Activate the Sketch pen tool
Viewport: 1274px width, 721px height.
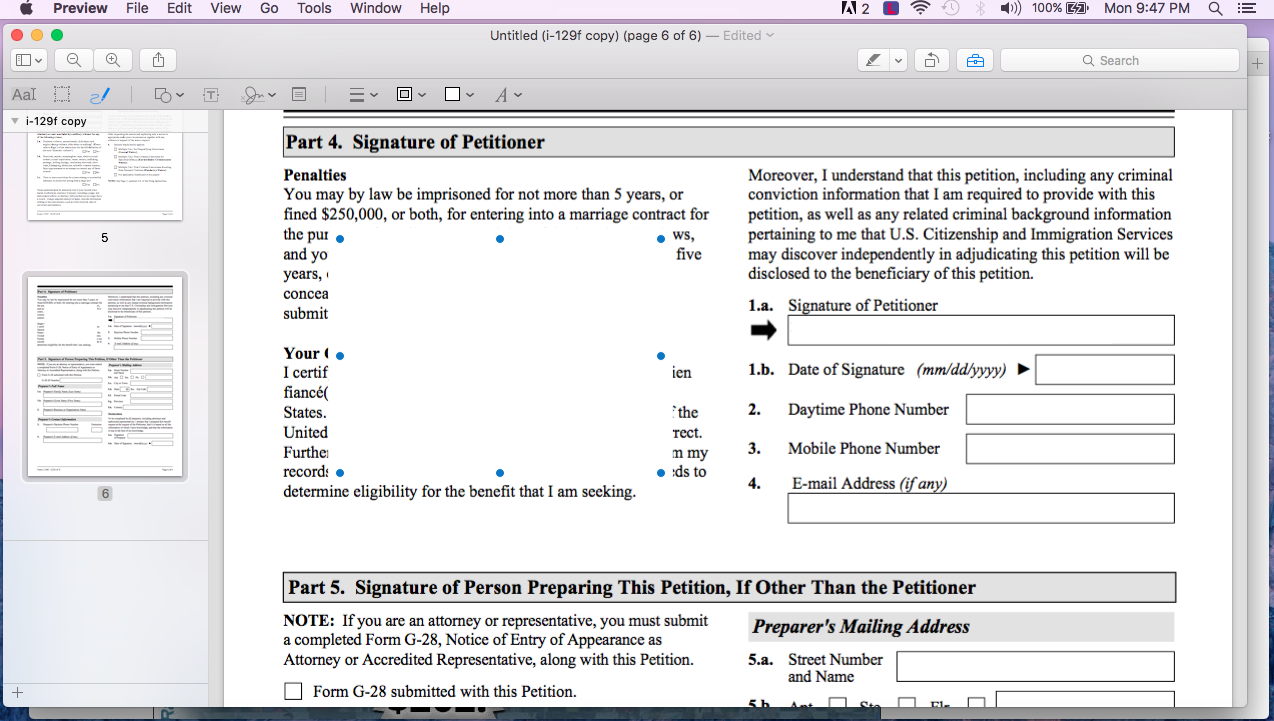(100, 95)
